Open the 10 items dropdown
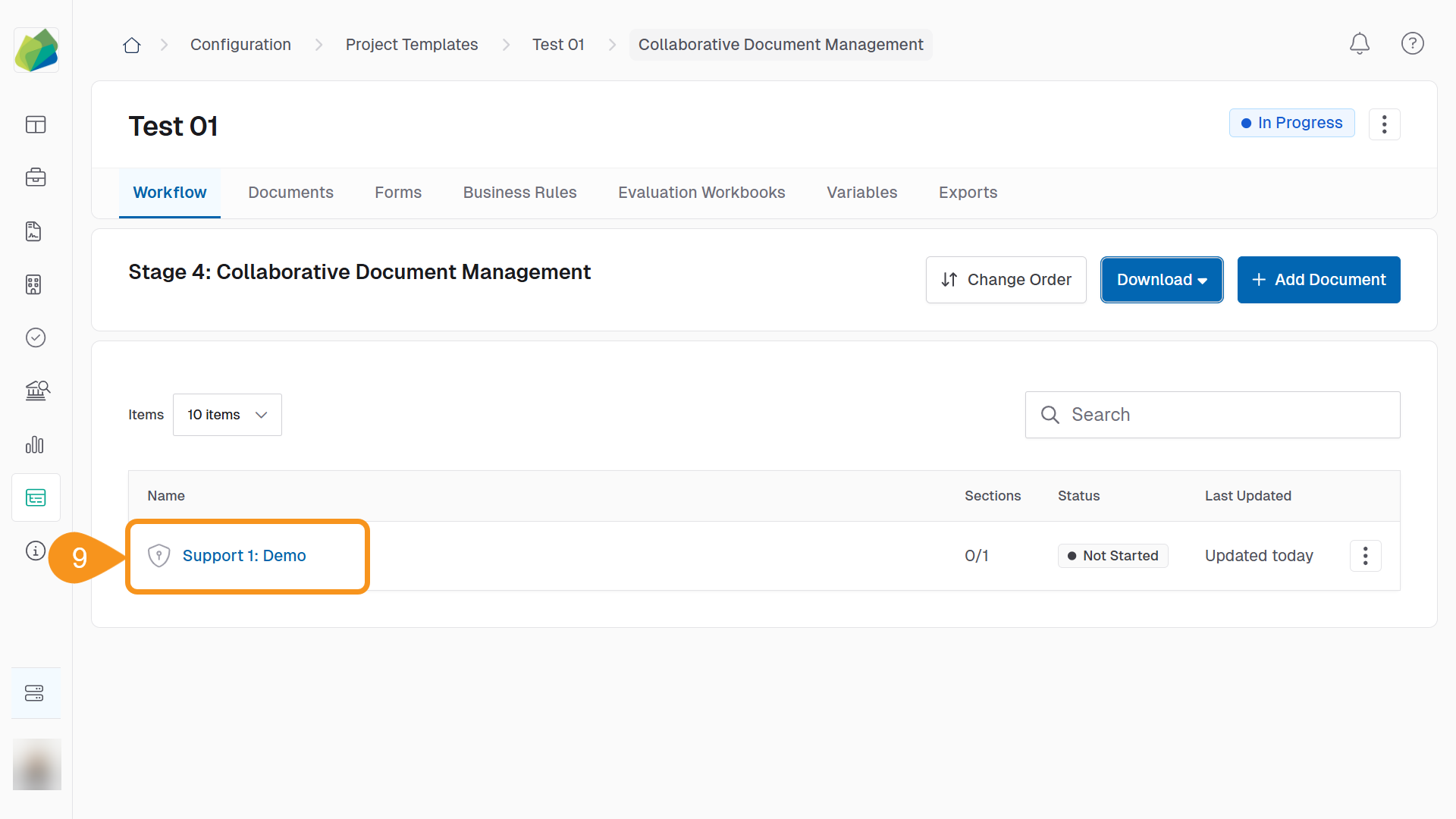Screen dimensions: 1456x819 pos(227,415)
